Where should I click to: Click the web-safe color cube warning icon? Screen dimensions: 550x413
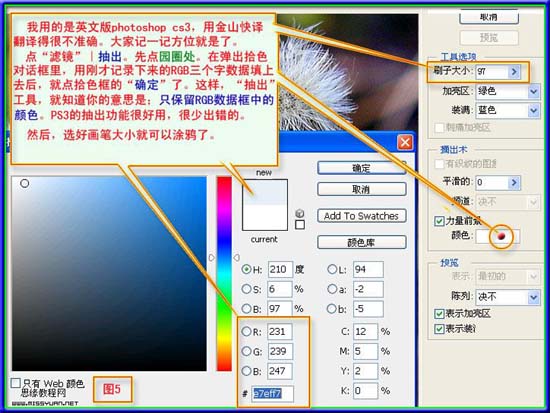(x=300, y=213)
